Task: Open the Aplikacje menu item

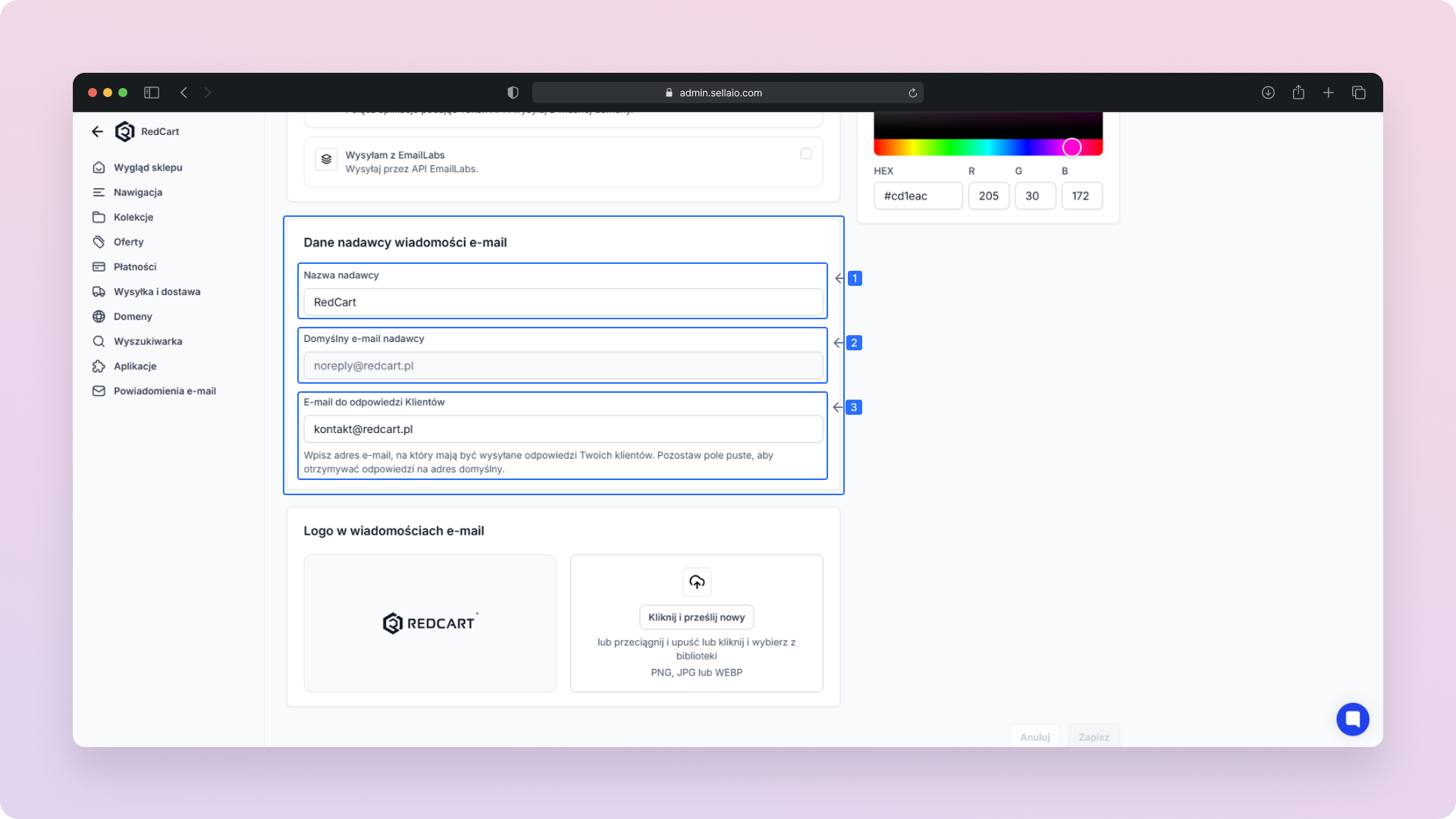Action: (x=135, y=366)
